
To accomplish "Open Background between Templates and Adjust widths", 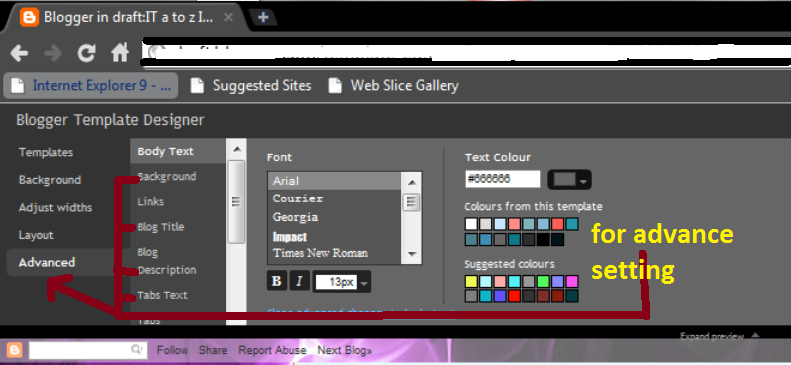I will 50,180.
